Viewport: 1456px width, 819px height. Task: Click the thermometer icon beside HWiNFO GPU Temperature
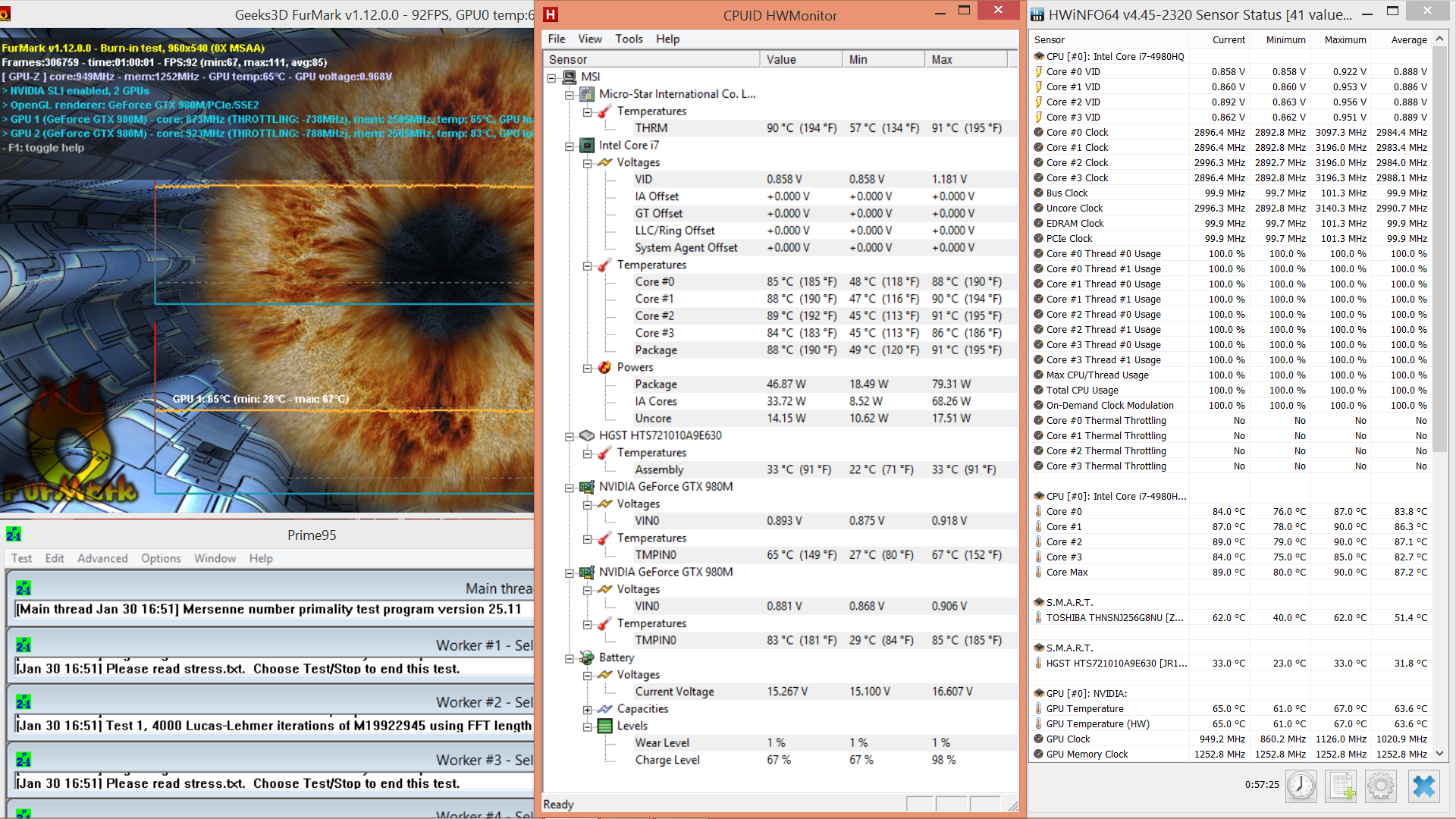[1039, 708]
